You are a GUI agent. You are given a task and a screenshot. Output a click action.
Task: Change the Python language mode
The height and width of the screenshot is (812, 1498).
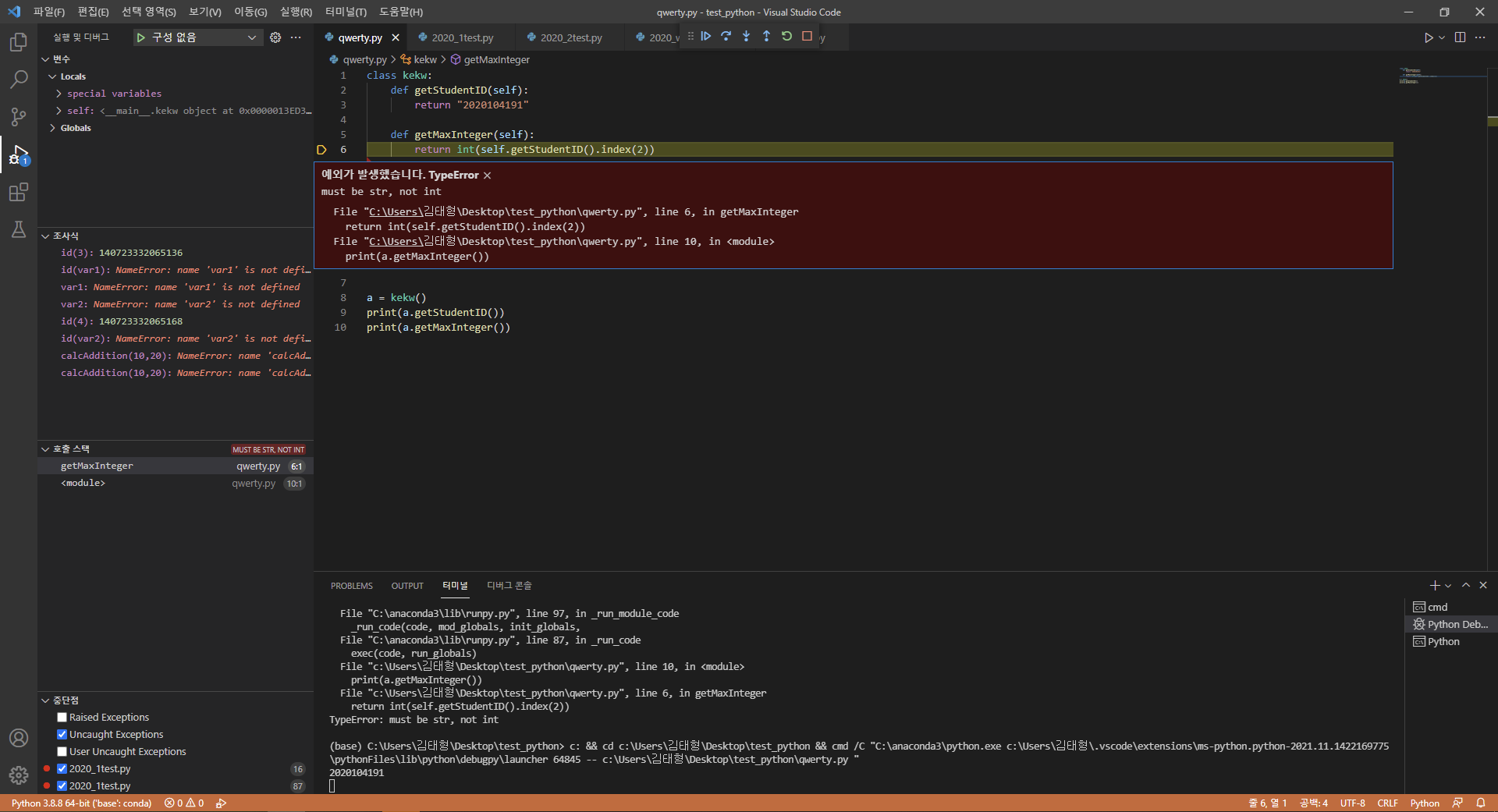tap(1425, 803)
